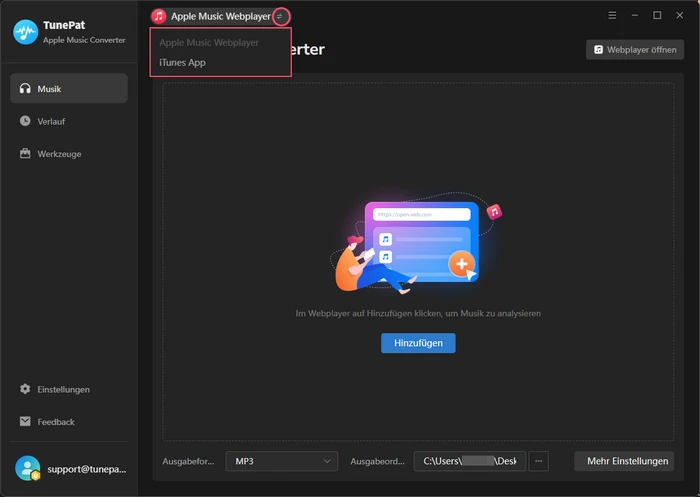Click the envelope icon beside Feedback
The height and width of the screenshot is (497, 700).
tap(25, 421)
